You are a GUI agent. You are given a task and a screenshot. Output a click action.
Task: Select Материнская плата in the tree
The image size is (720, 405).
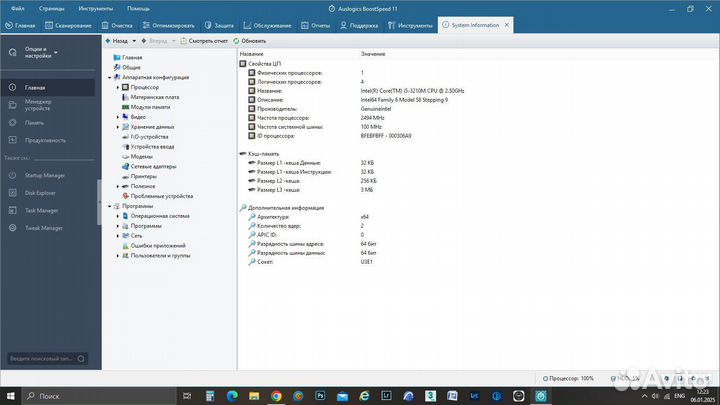pos(155,97)
